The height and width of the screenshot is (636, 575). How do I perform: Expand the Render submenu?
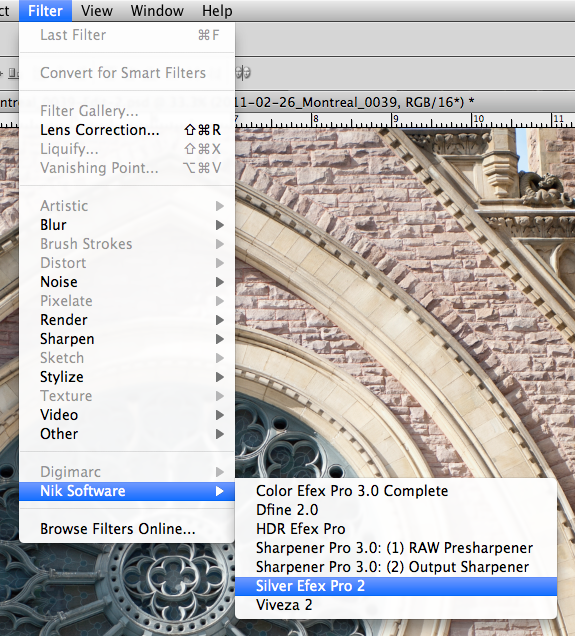(127, 320)
